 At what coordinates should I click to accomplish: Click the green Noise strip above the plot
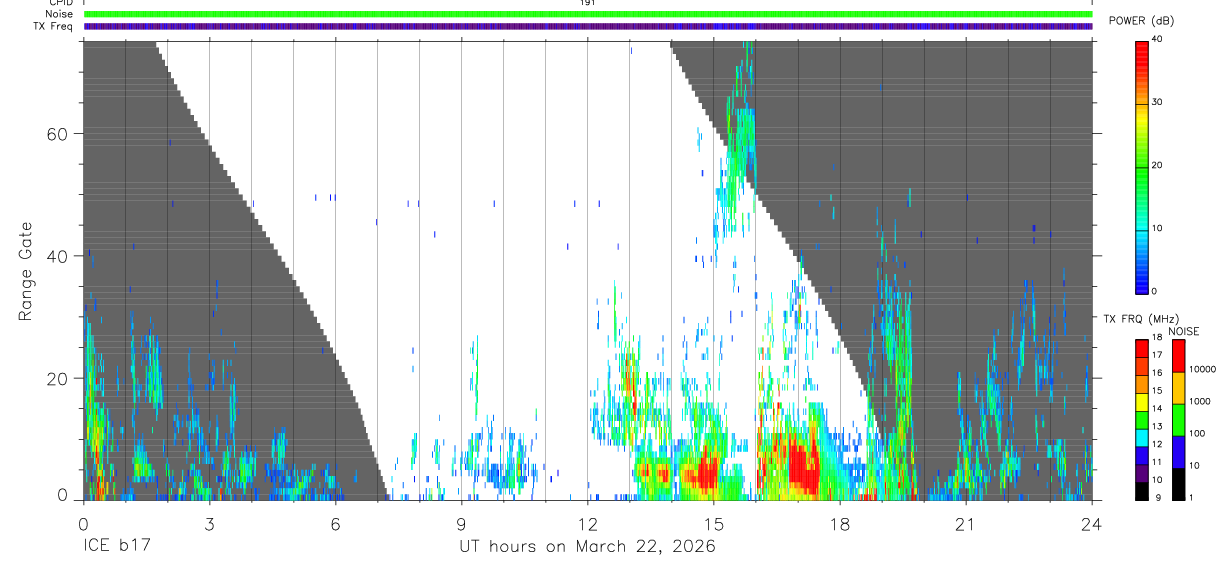tap(588, 15)
